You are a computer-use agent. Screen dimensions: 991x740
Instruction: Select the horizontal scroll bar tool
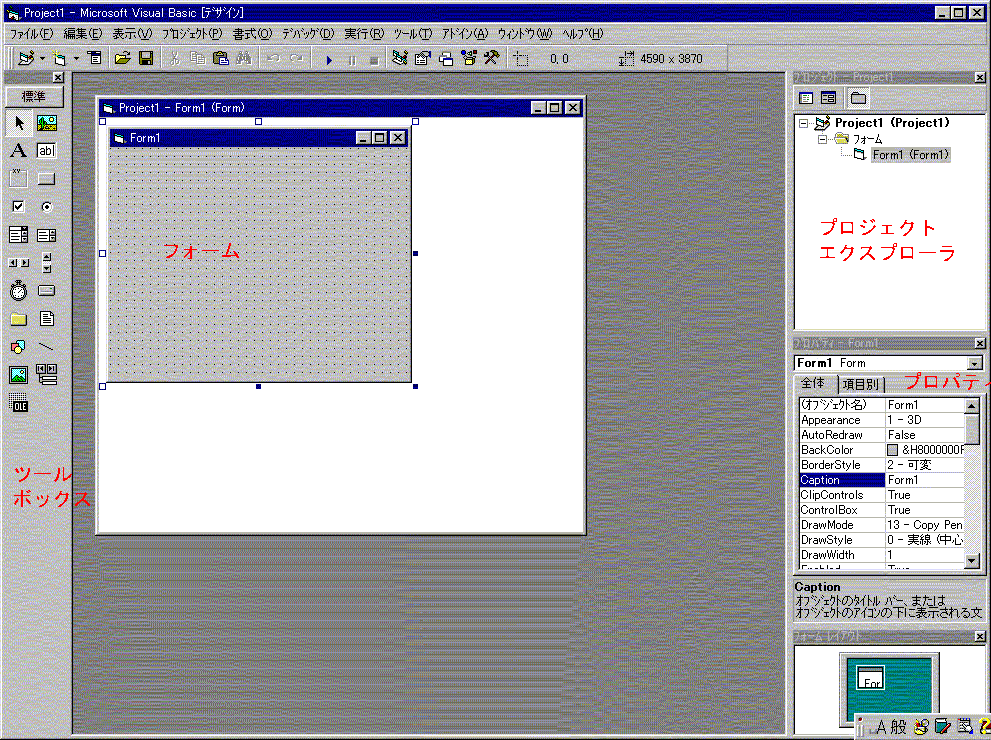[x=19, y=263]
